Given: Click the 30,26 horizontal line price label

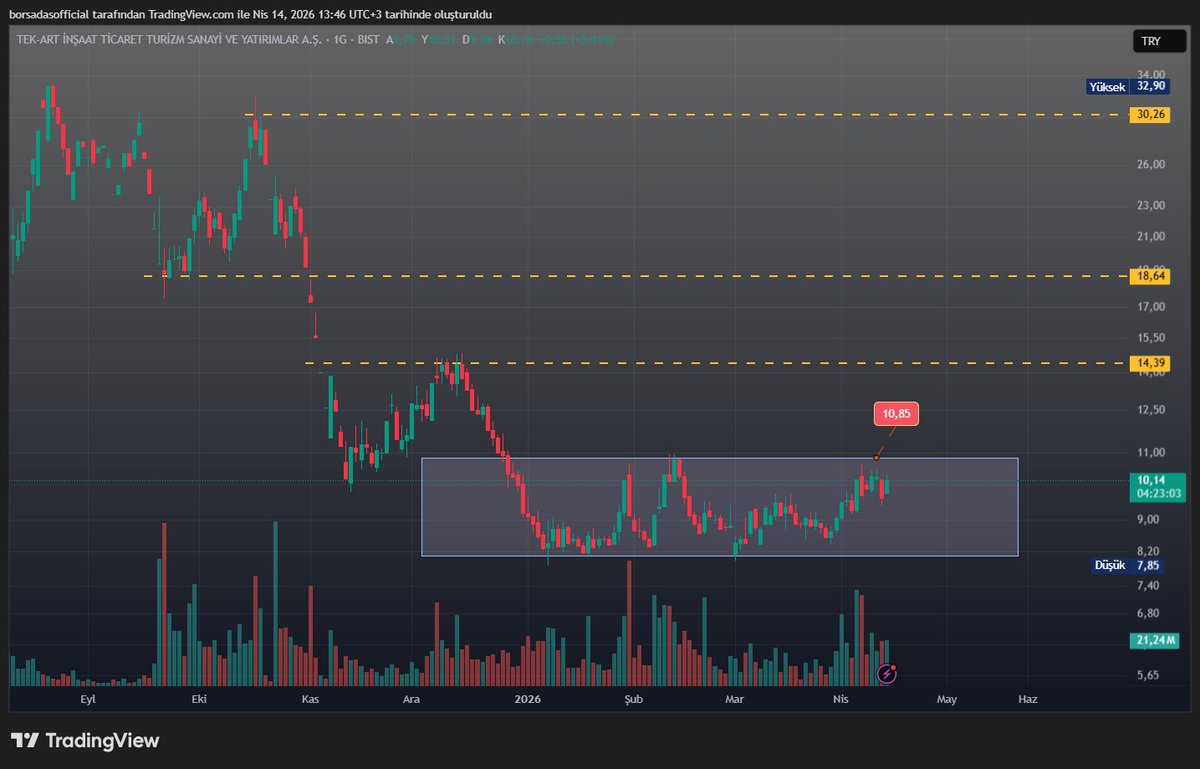Looking at the screenshot, I should [x=1152, y=115].
